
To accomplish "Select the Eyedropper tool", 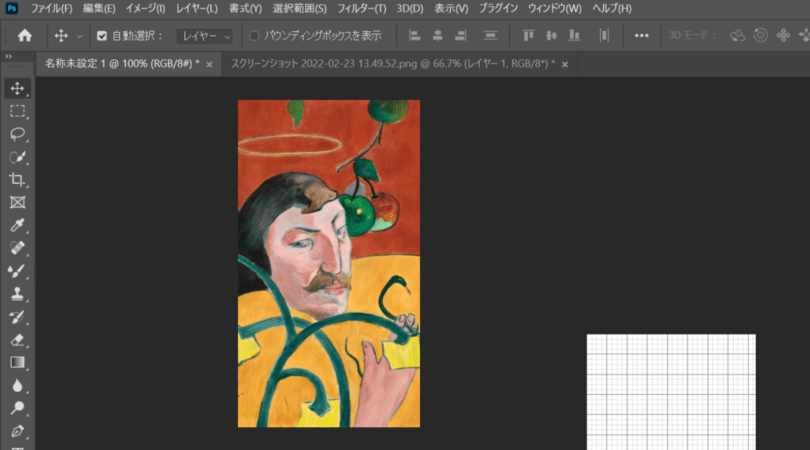I will click(17, 226).
